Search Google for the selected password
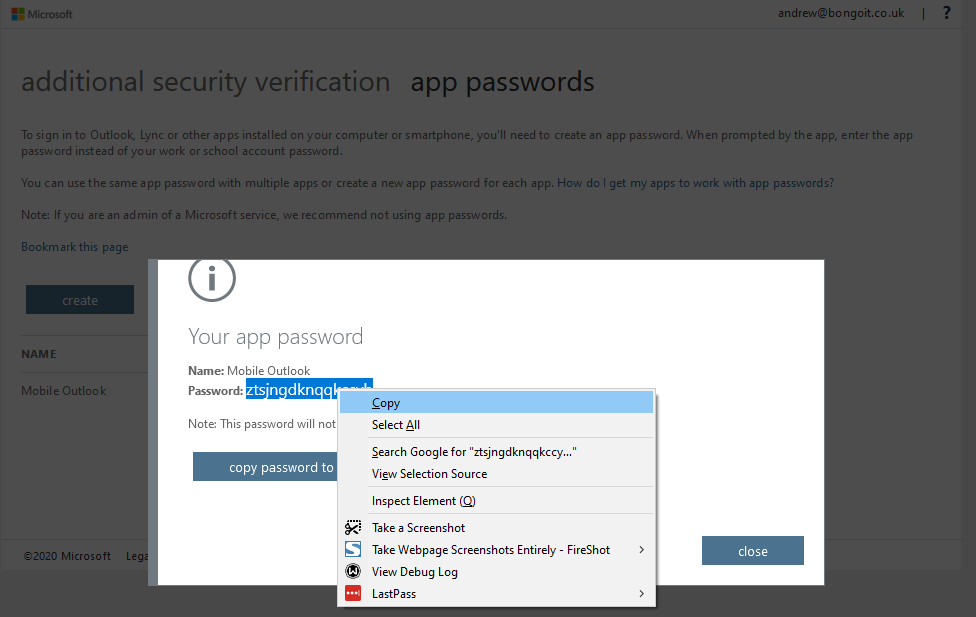 [x=496, y=452]
